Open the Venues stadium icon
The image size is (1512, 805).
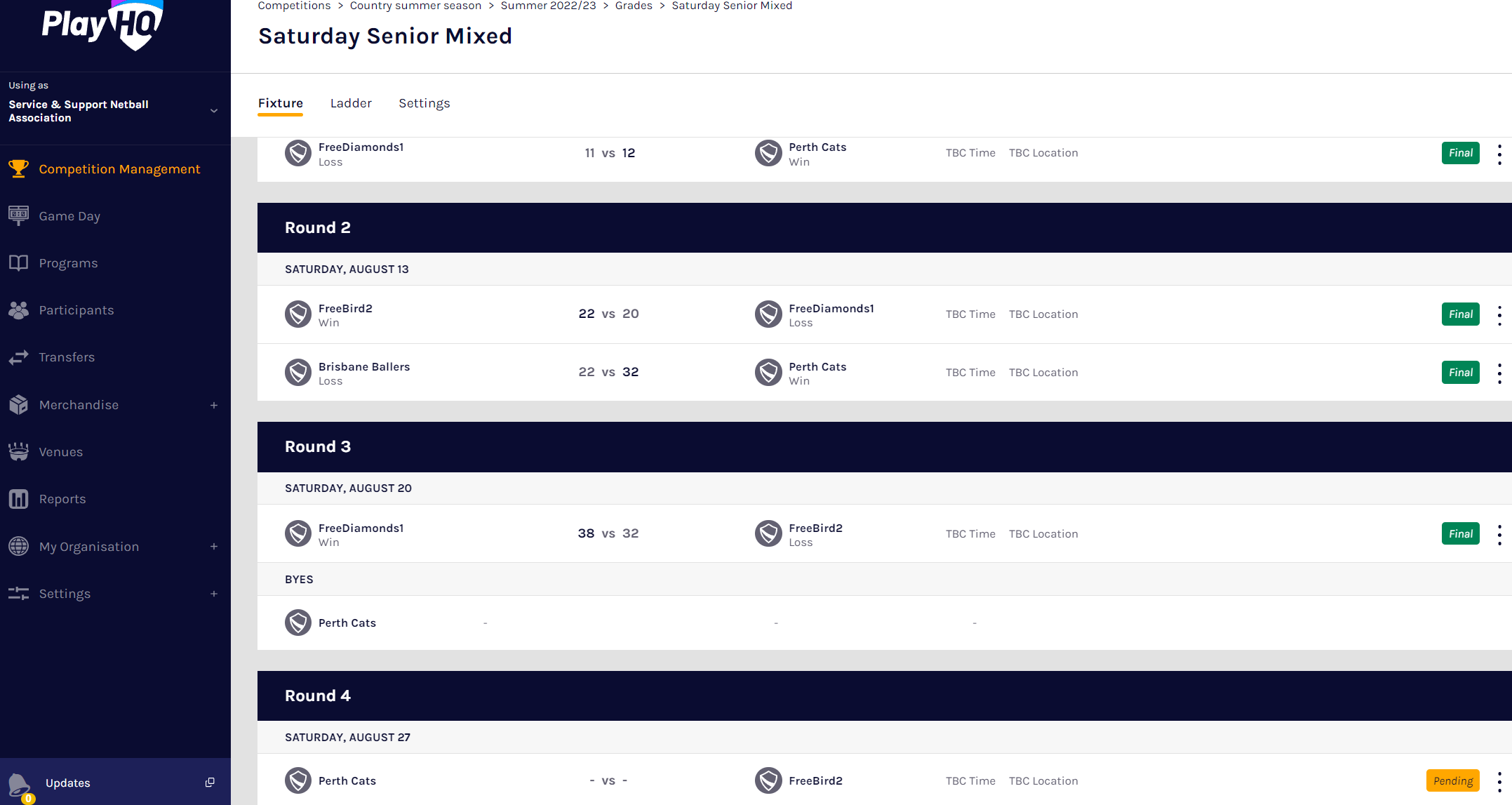[18, 451]
